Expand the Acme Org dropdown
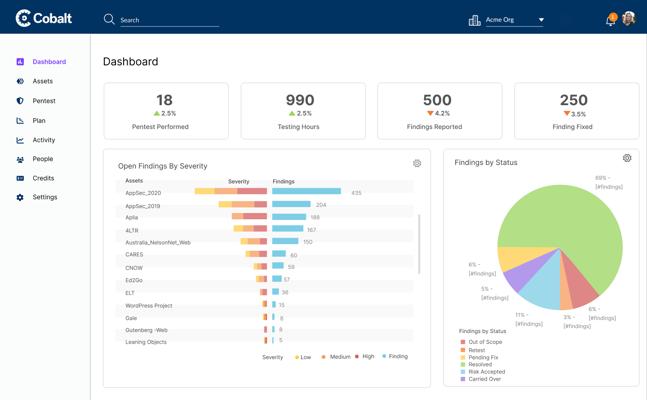647x400 pixels. [x=541, y=20]
